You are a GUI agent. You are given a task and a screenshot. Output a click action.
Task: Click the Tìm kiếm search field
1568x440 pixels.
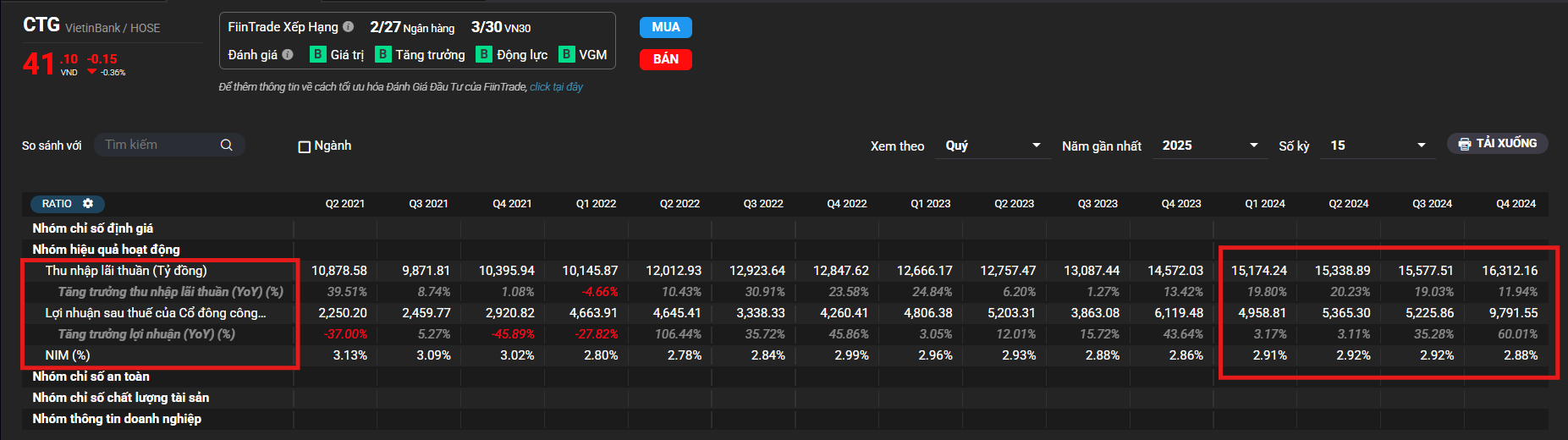point(157,145)
